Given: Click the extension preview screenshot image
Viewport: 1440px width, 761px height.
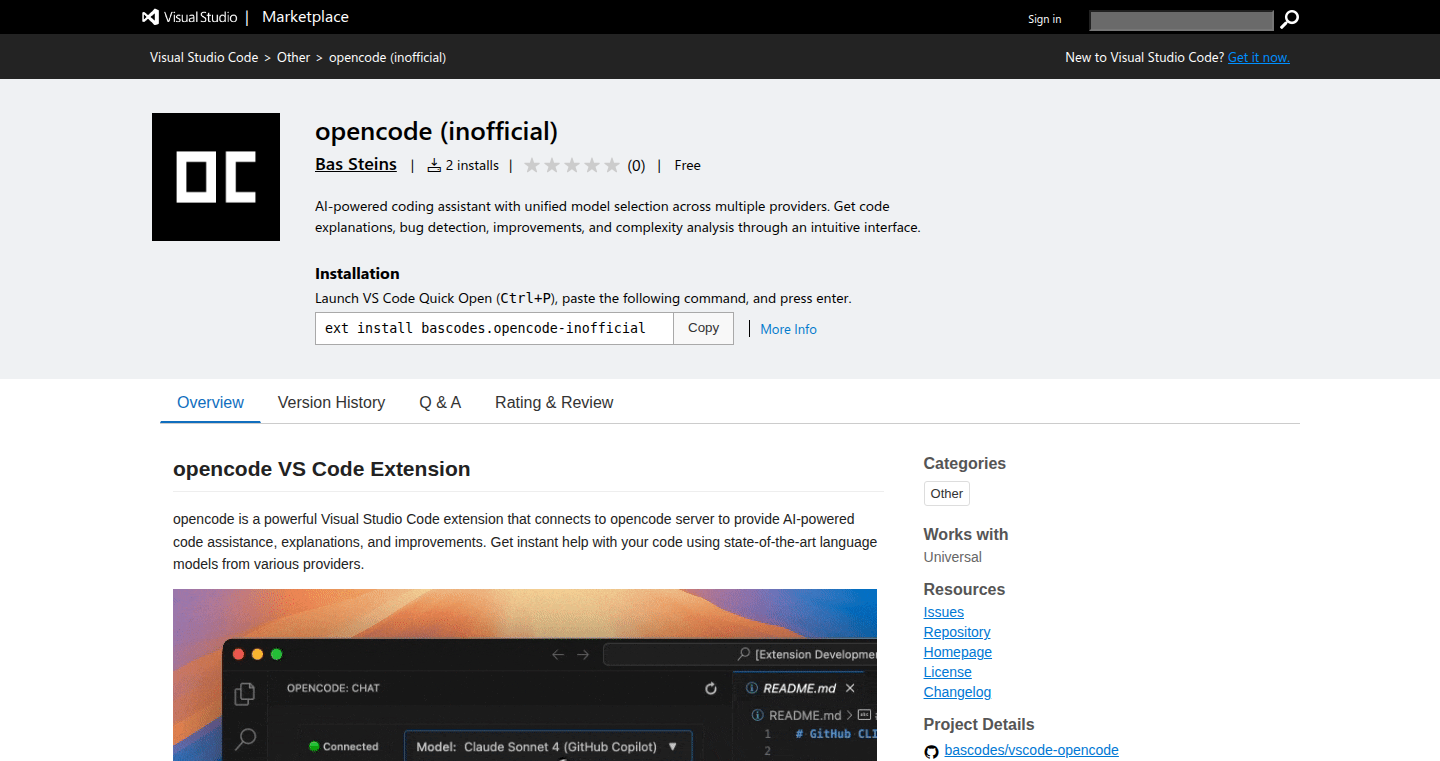Looking at the screenshot, I should point(525,675).
